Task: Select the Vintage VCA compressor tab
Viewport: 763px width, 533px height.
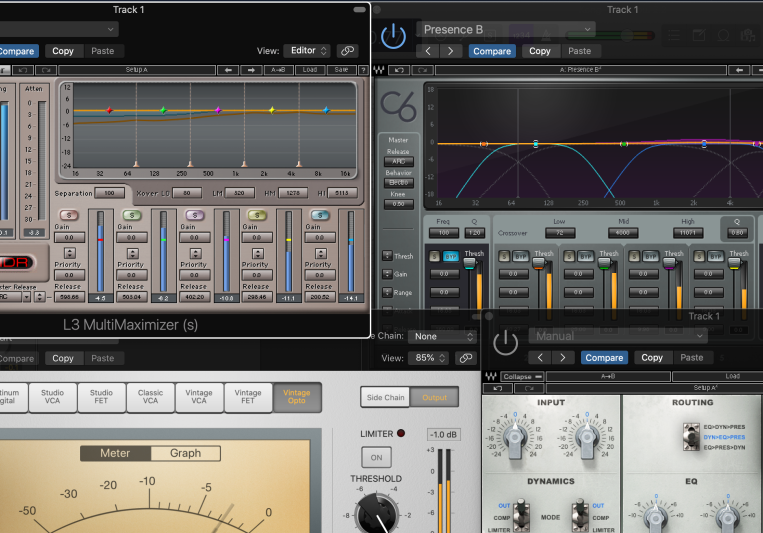Action: tap(199, 397)
